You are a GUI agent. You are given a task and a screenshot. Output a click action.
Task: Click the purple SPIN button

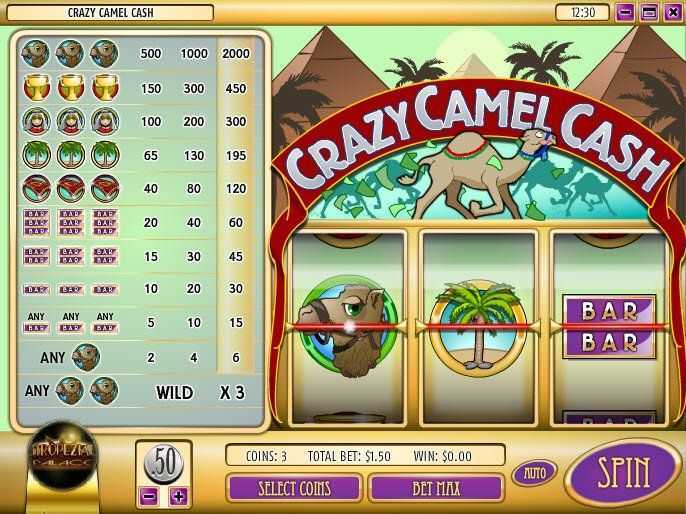point(623,472)
